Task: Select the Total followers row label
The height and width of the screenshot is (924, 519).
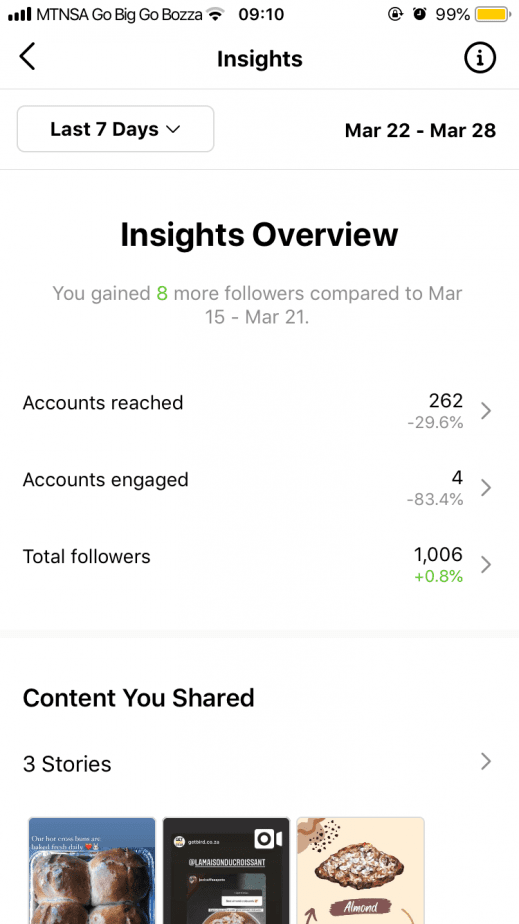Action: (87, 557)
